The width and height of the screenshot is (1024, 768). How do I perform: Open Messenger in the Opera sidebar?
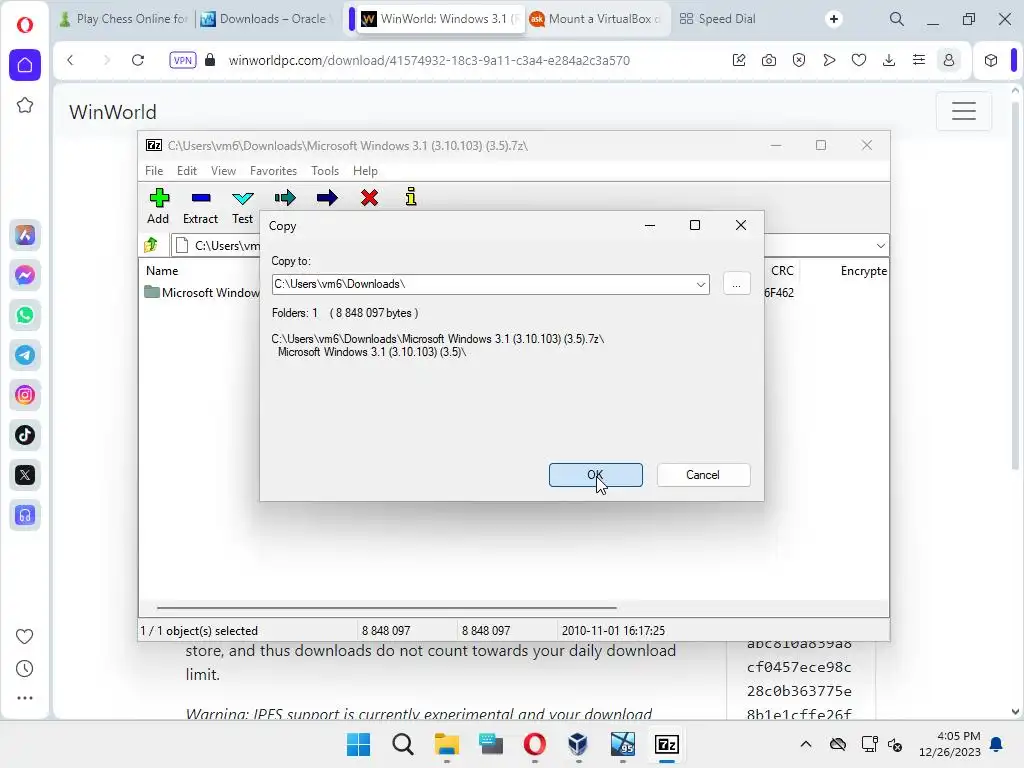[25, 275]
